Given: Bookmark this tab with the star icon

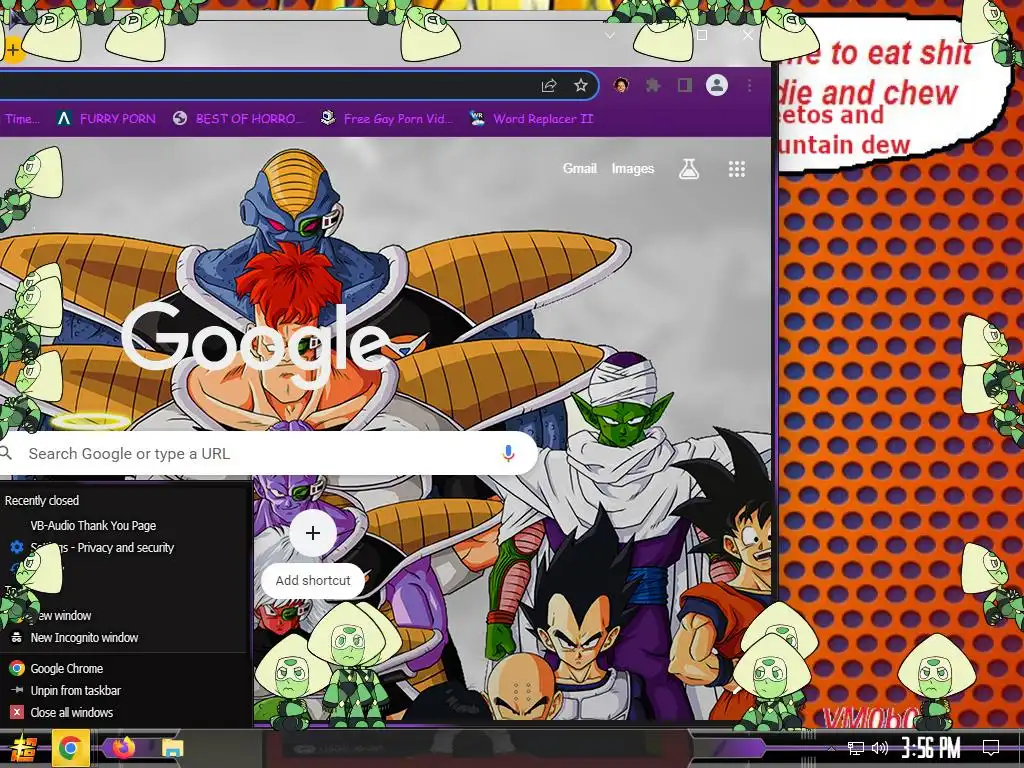Looking at the screenshot, I should click(581, 86).
